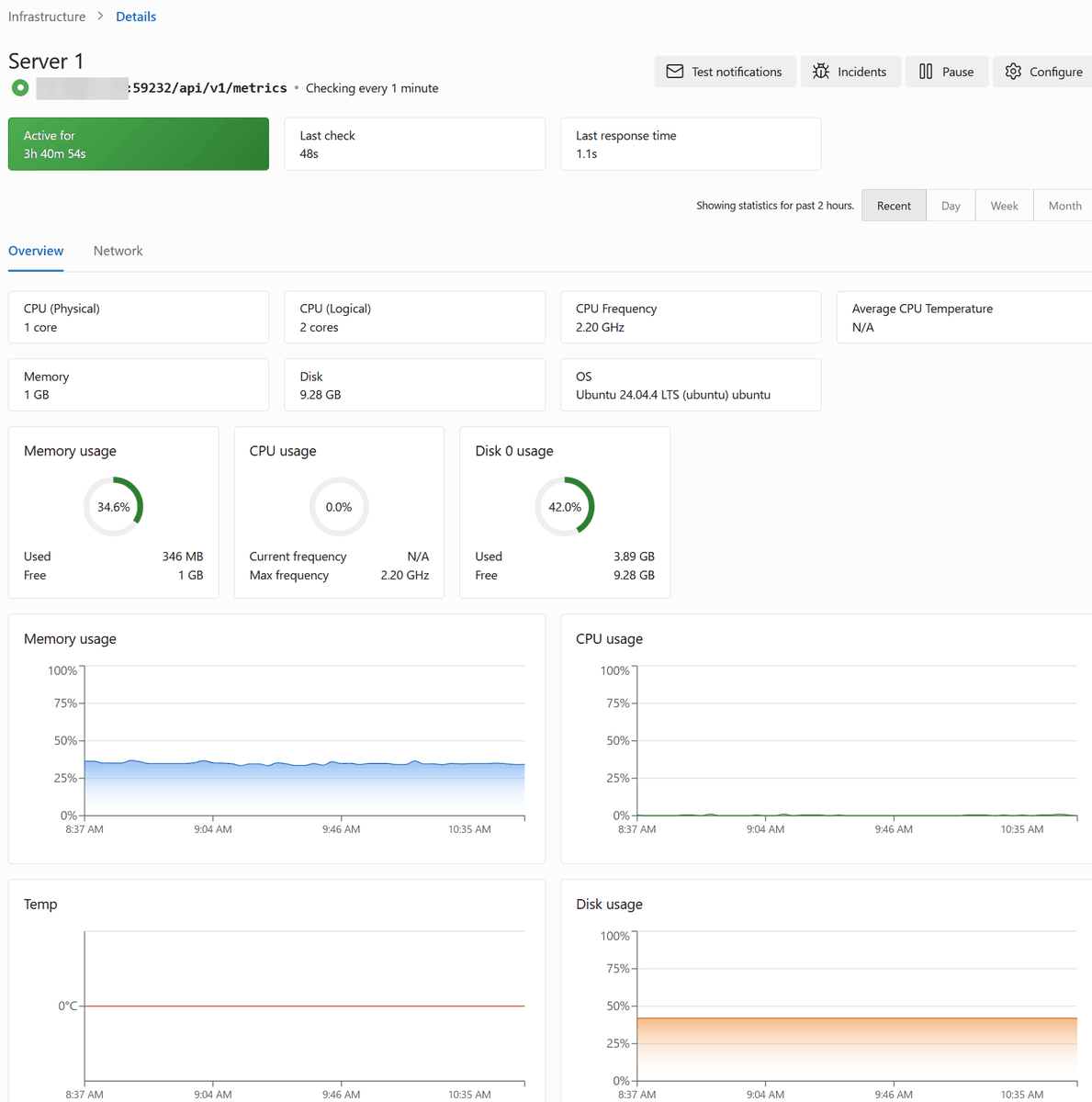Image resolution: width=1092 pixels, height=1102 pixels.
Task: Click the gear icon beside Configure
Action: tap(1013, 72)
